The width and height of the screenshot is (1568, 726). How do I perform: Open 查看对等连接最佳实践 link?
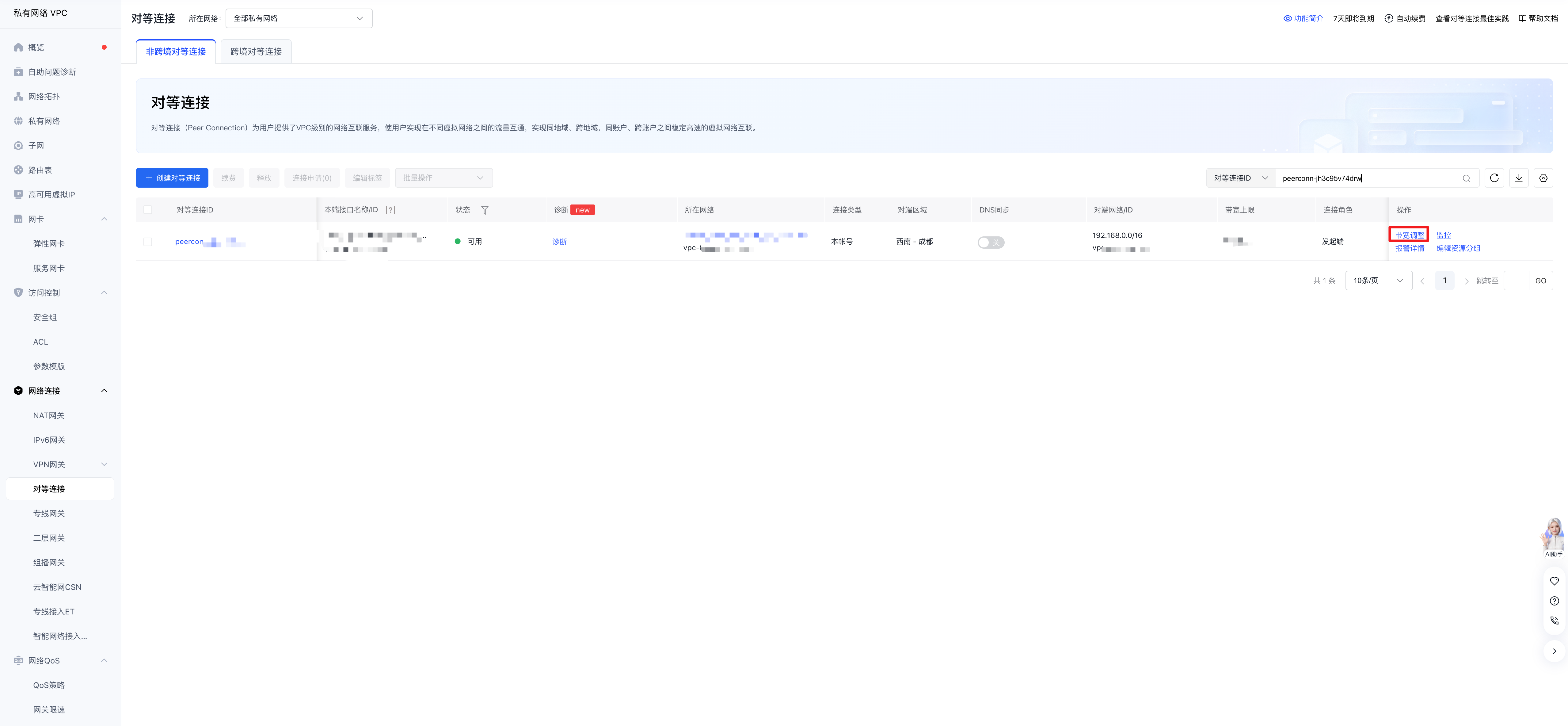tap(1472, 18)
